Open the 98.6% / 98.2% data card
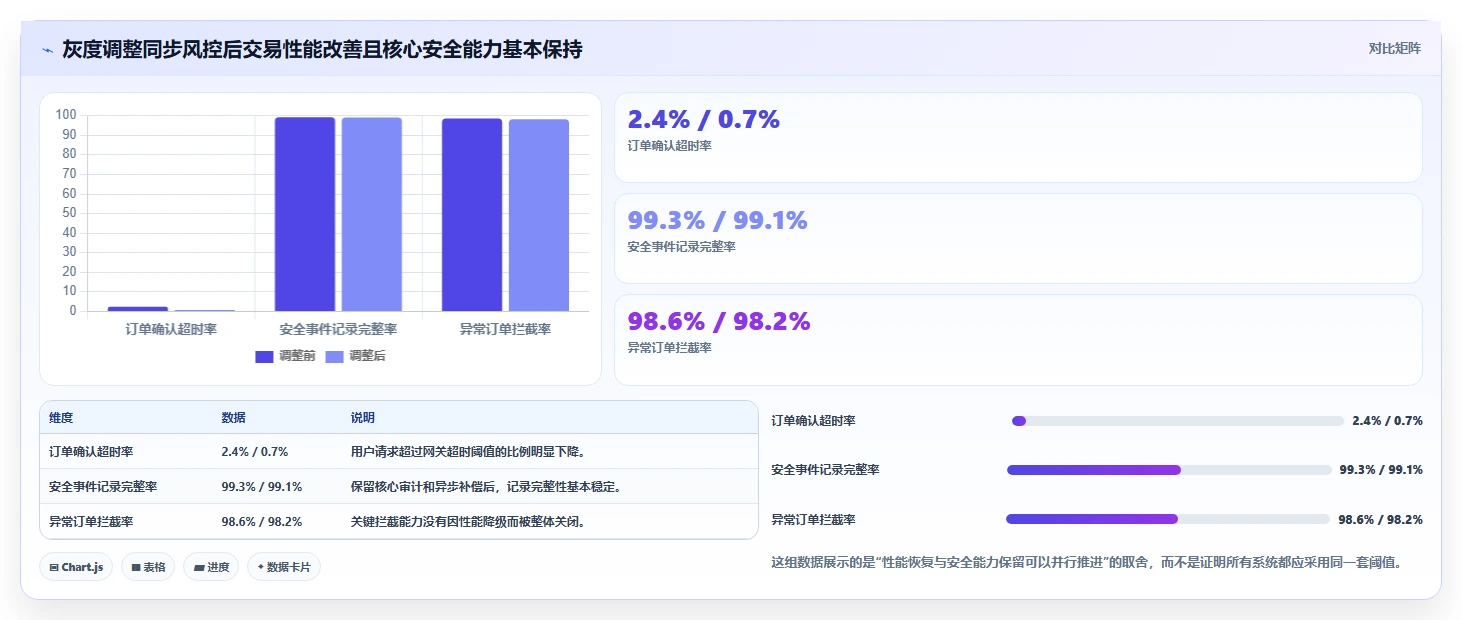Viewport: 1462px width, 620px height. point(1018,340)
